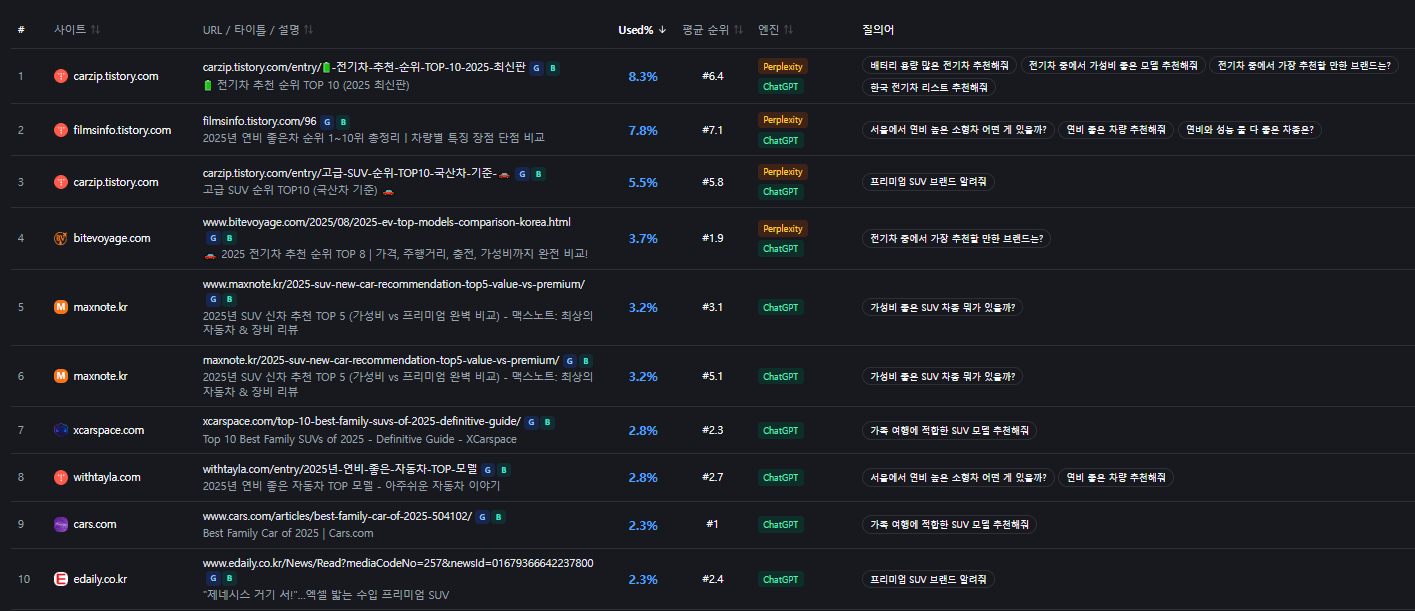This screenshot has height=611, width=1415.
Task: Sort the table by 사이트 column
Action: point(77,29)
